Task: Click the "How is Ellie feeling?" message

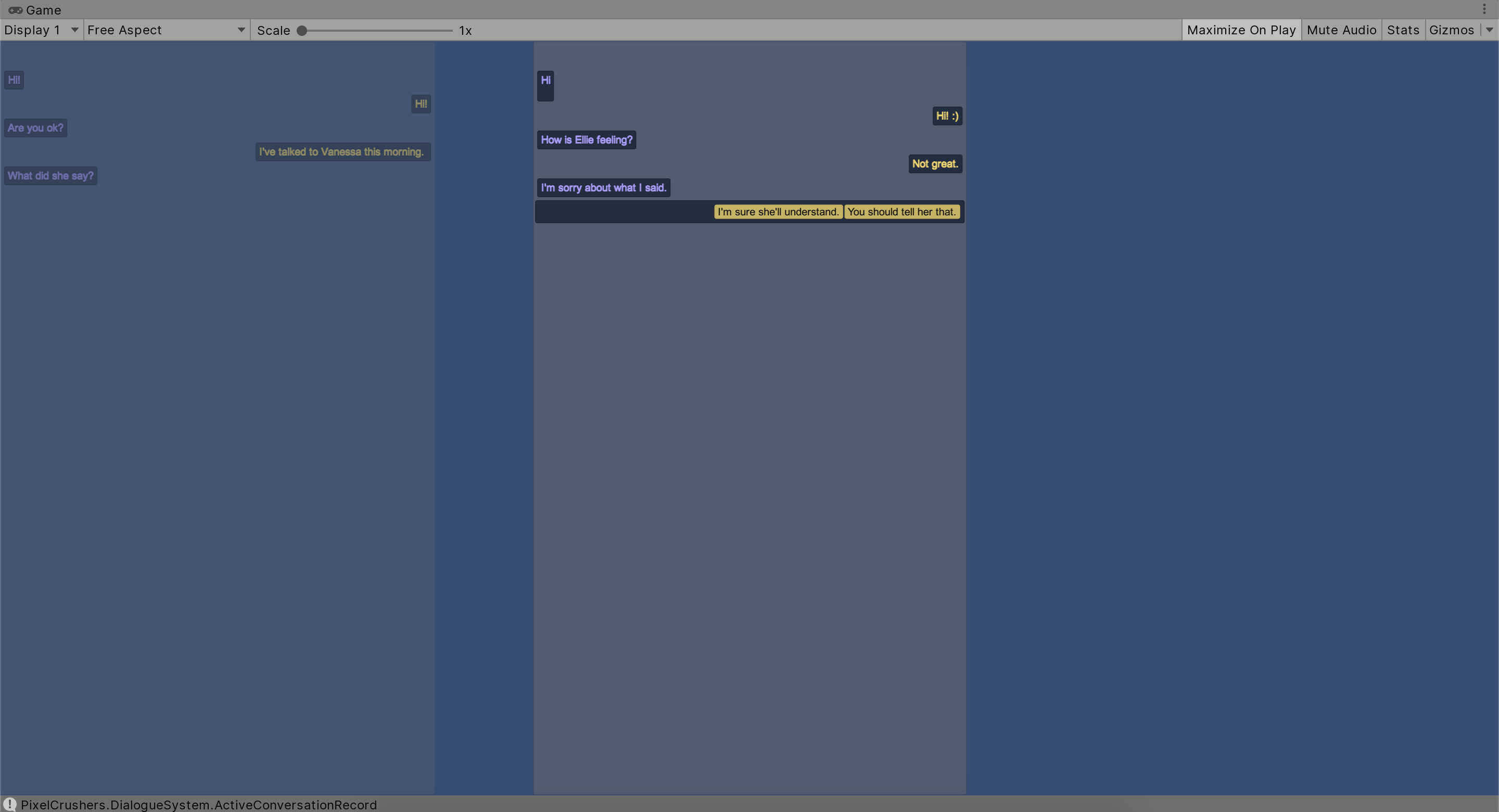Action: click(x=586, y=139)
